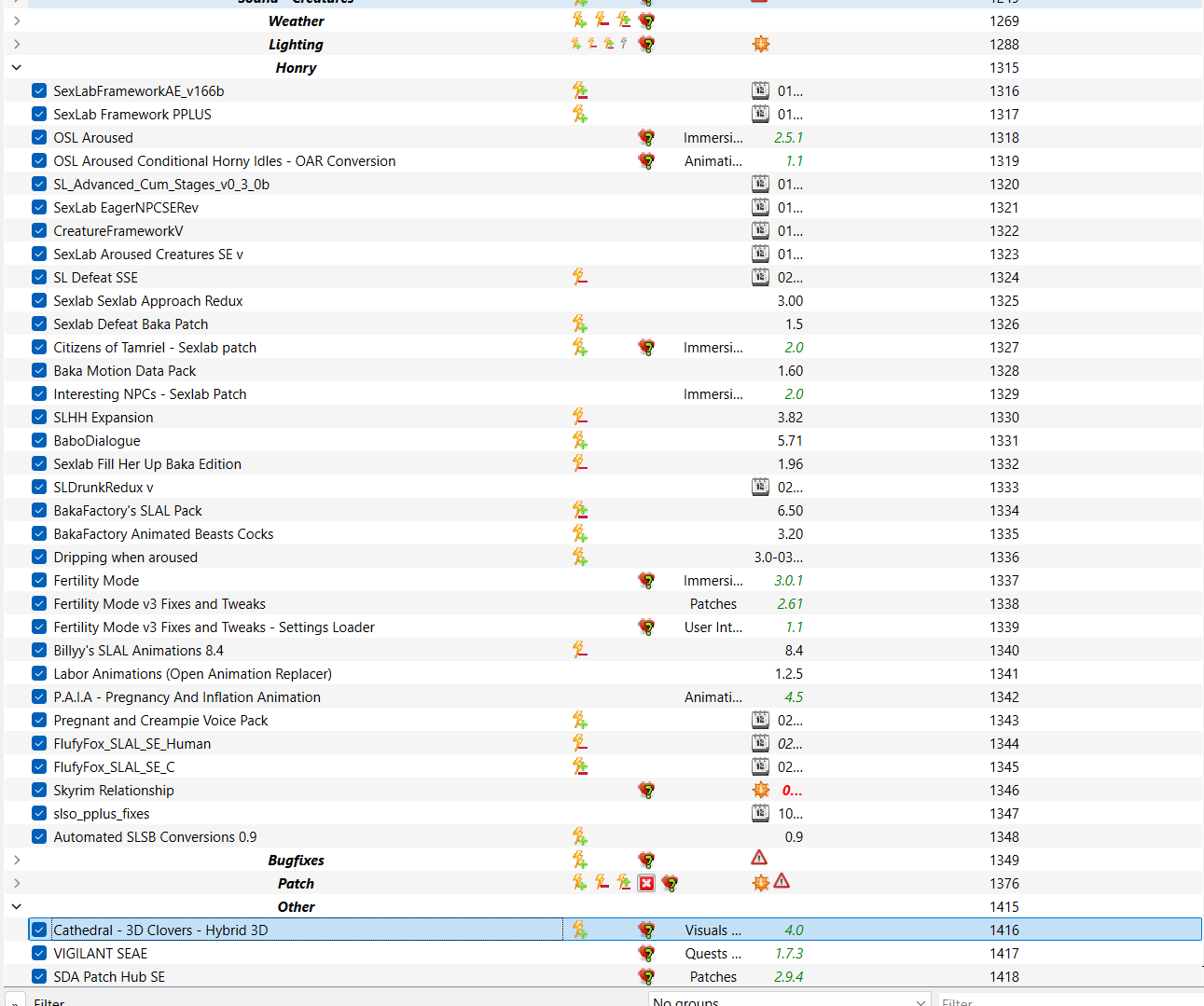Open the No groups dropdown
Image resolution: width=1204 pixels, height=1006 pixels.
[790, 999]
